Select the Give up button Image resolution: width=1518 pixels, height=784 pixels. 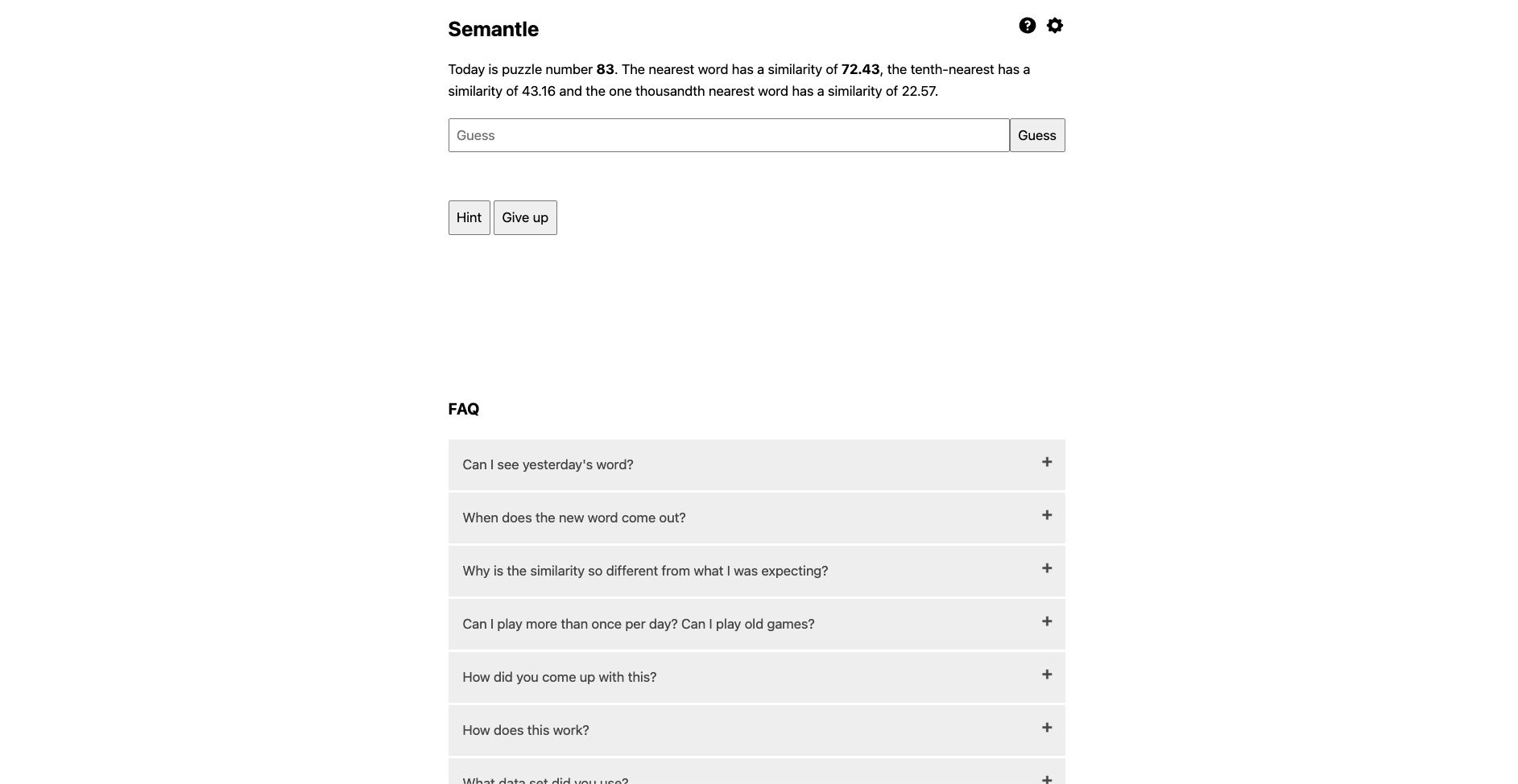[524, 217]
